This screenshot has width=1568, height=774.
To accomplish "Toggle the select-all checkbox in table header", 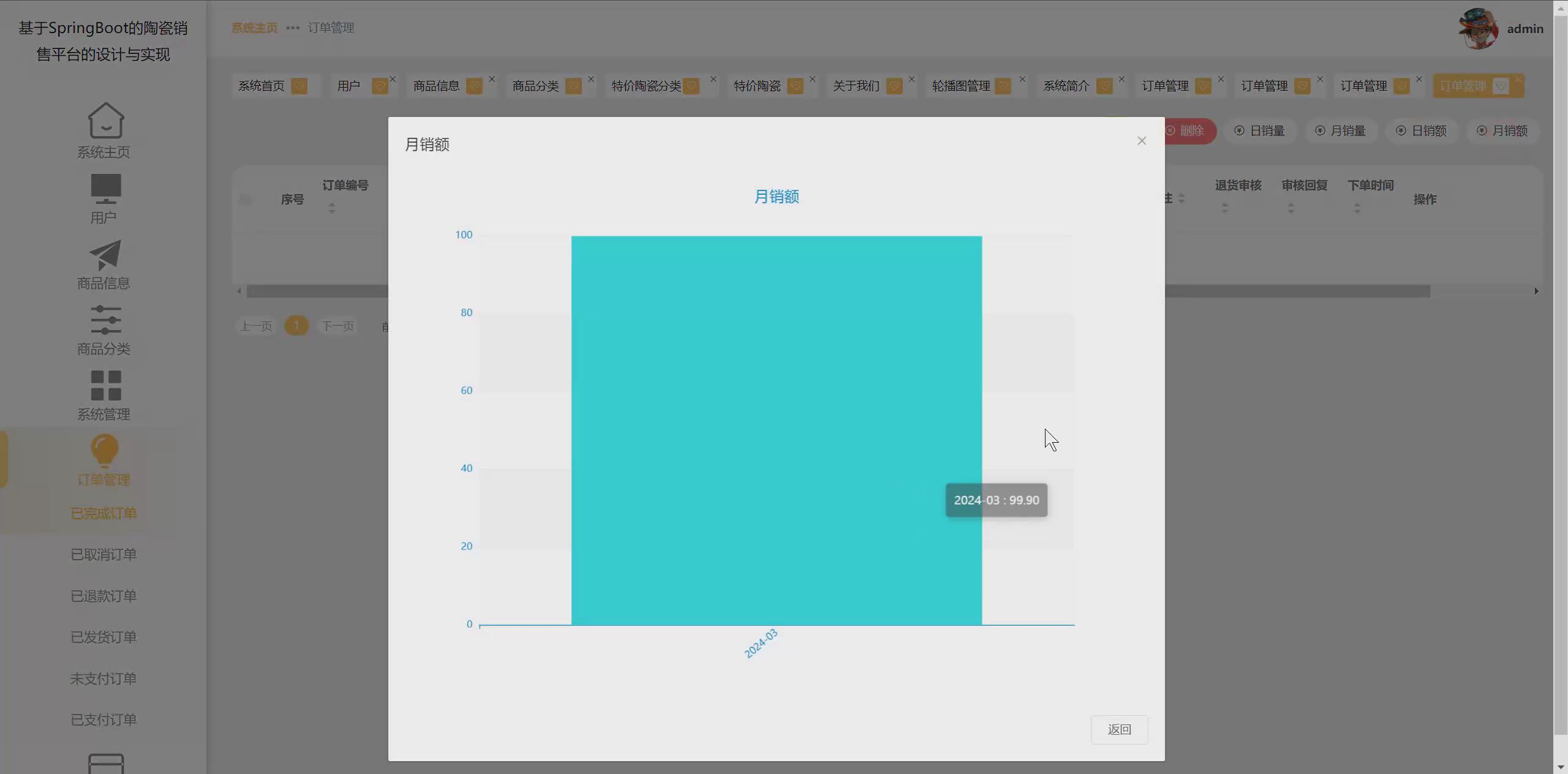I will pos(246,200).
